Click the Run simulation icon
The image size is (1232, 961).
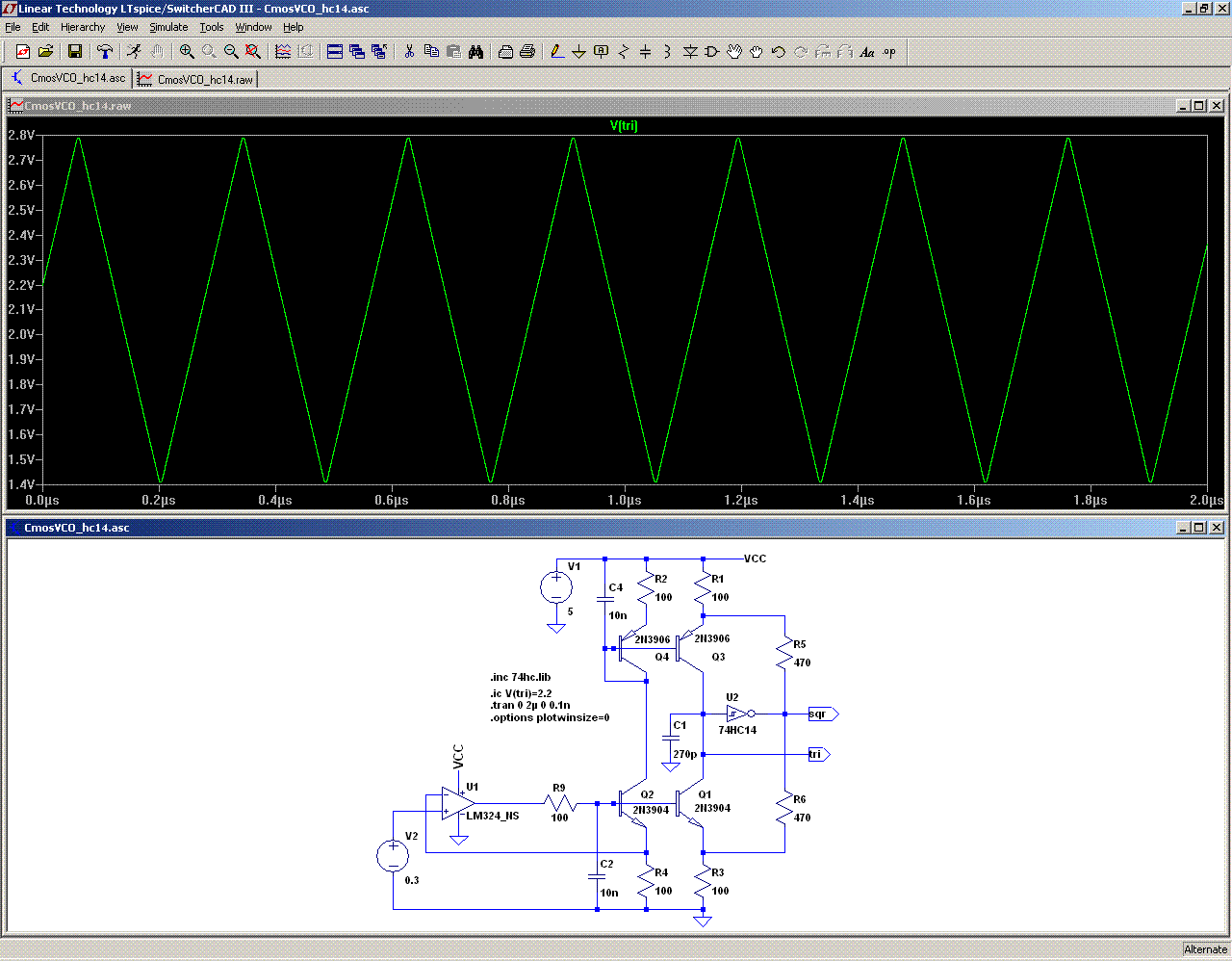(x=134, y=52)
